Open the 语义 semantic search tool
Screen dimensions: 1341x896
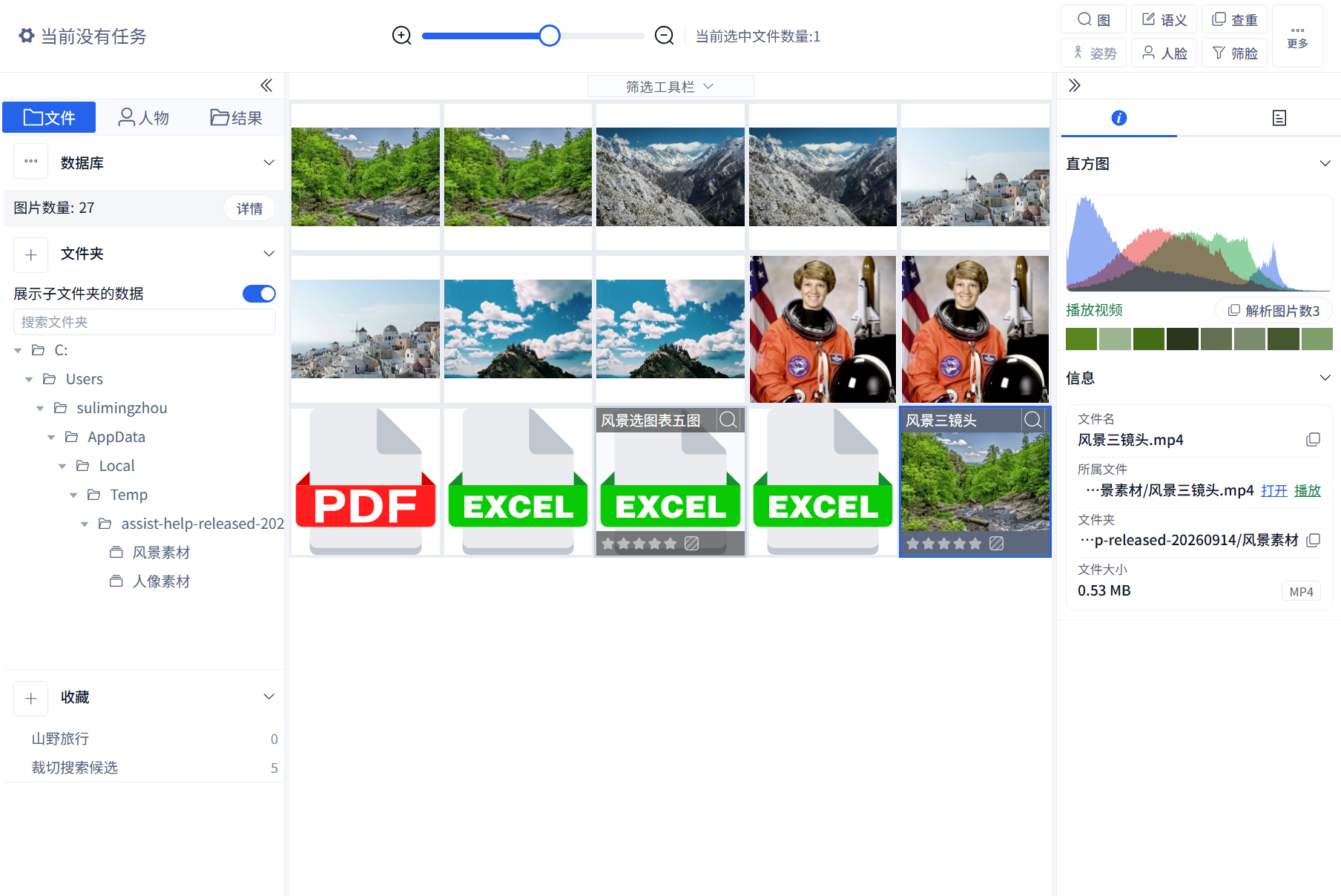[1164, 19]
